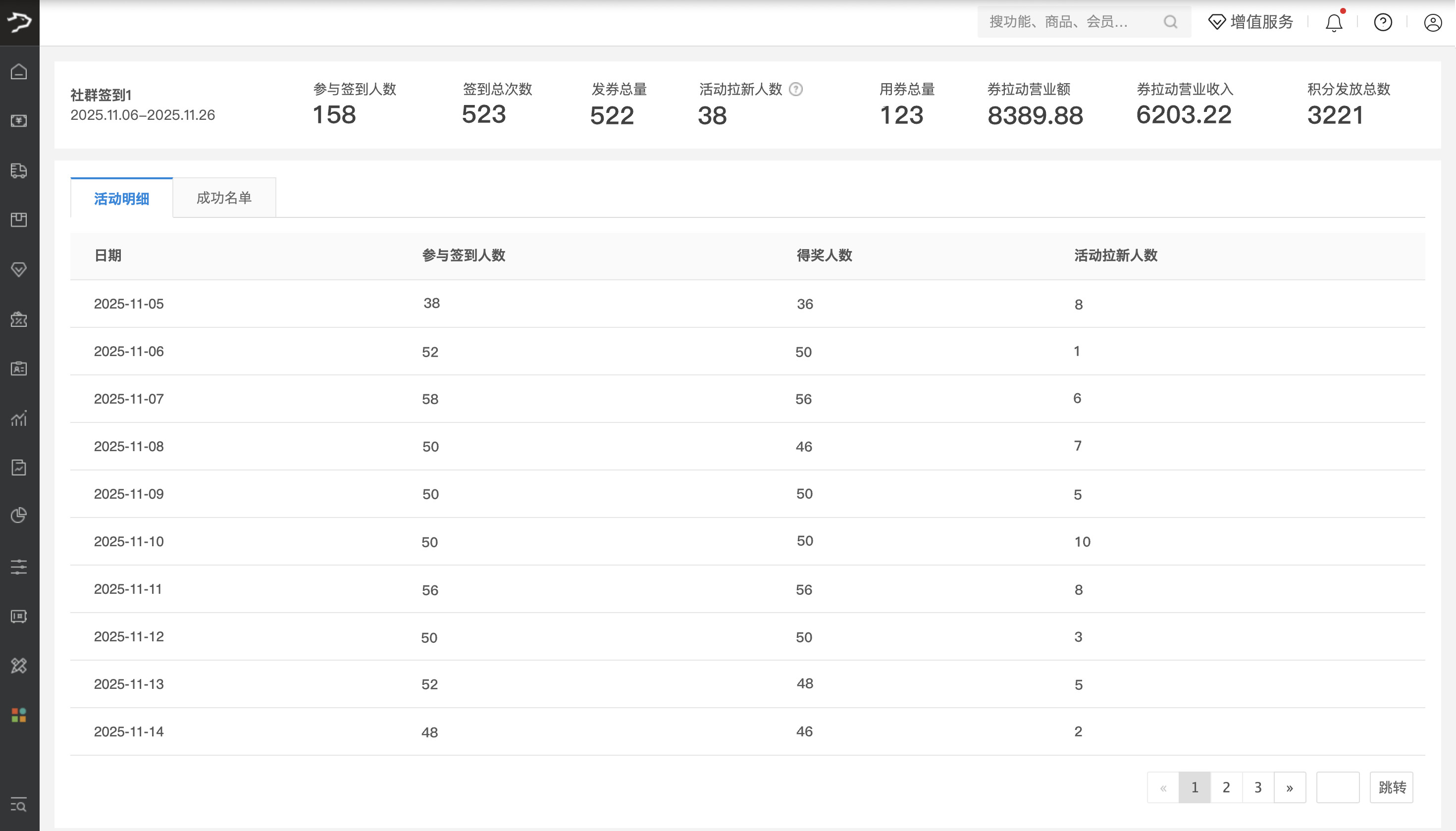The width and height of the screenshot is (1456, 831).
Task: Click the help question mark in header
Action: click(1382, 23)
